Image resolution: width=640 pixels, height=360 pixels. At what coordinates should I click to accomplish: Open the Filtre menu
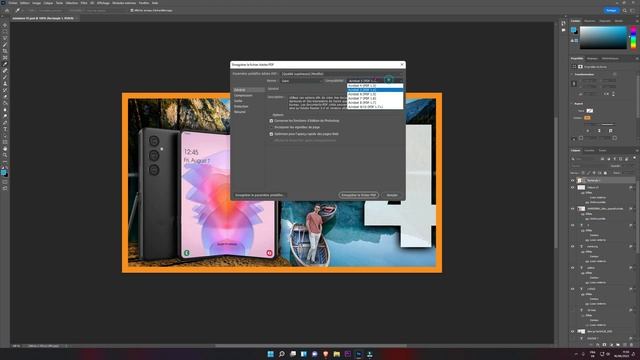coord(84,3)
